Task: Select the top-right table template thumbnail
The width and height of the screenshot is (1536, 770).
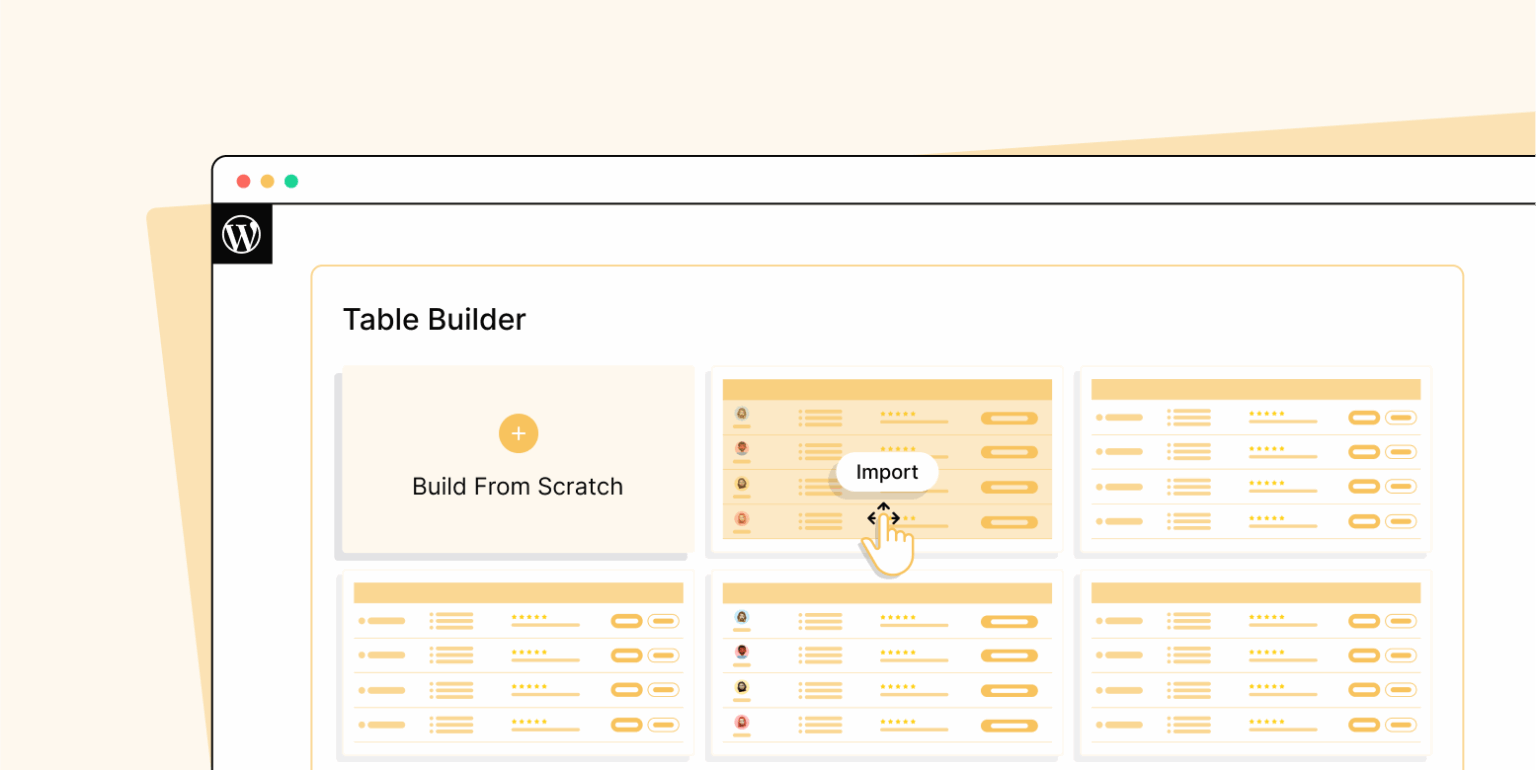Action: point(1255,459)
